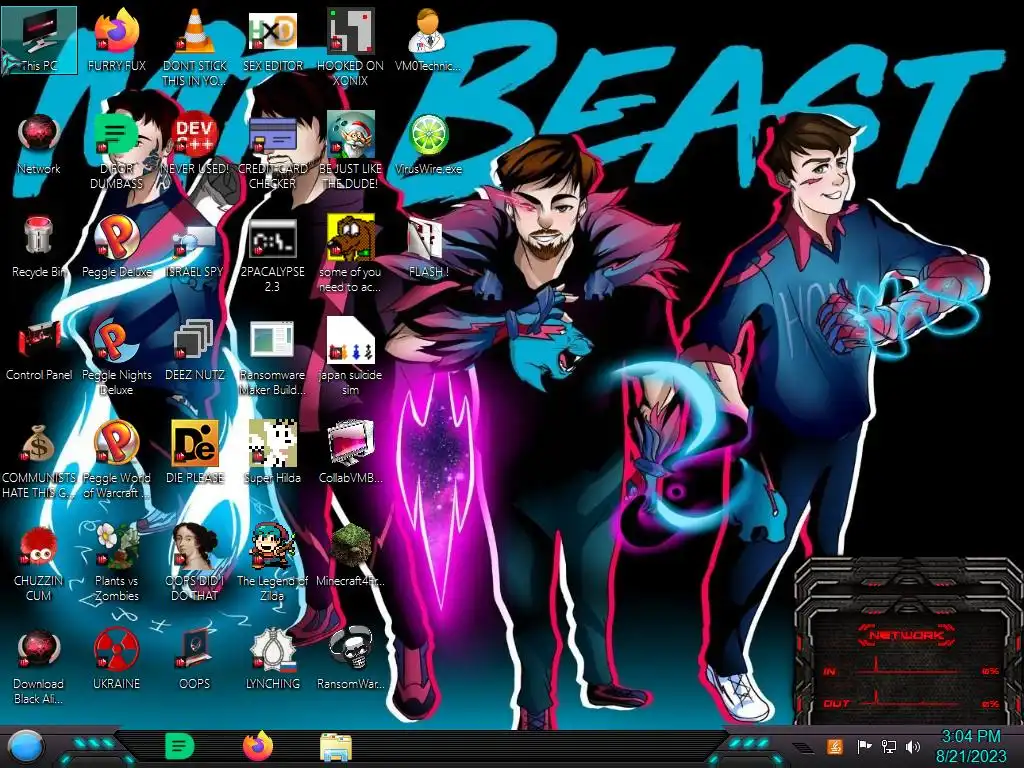
Task: Select the HOOKED ON XONIX icon
Action: [x=350, y=47]
